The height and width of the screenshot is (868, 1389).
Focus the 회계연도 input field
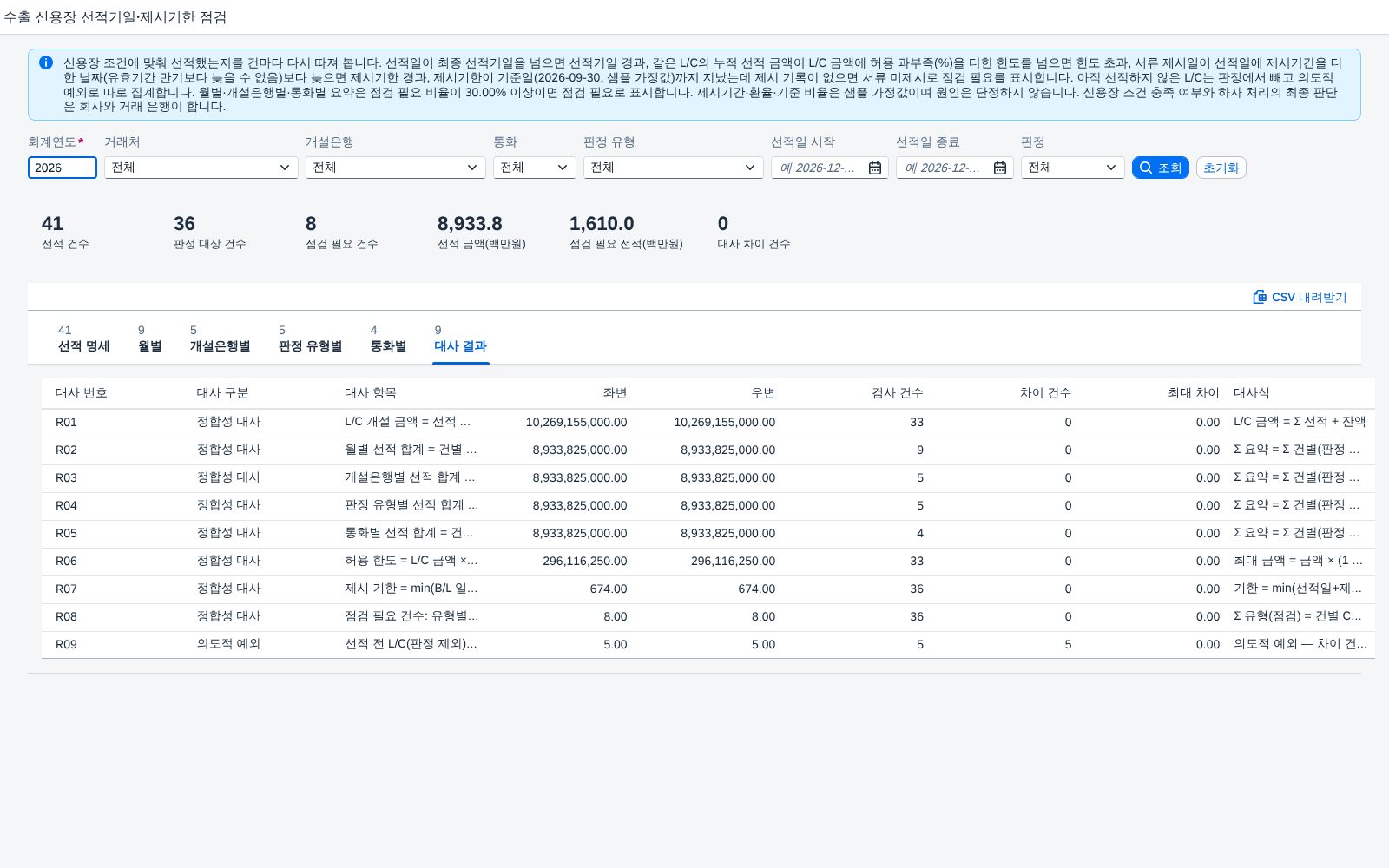click(x=63, y=168)
